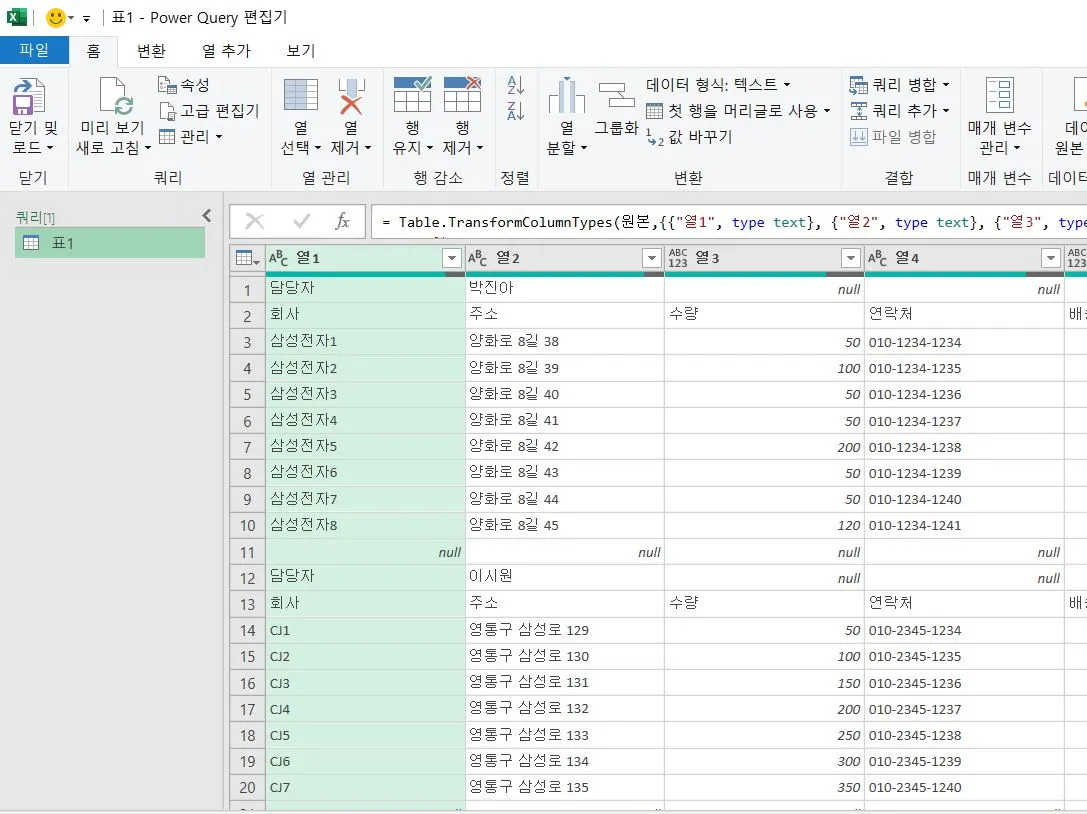Switch to the 보기 tab
1087x814 pixels.
click(x=301, y=51)
